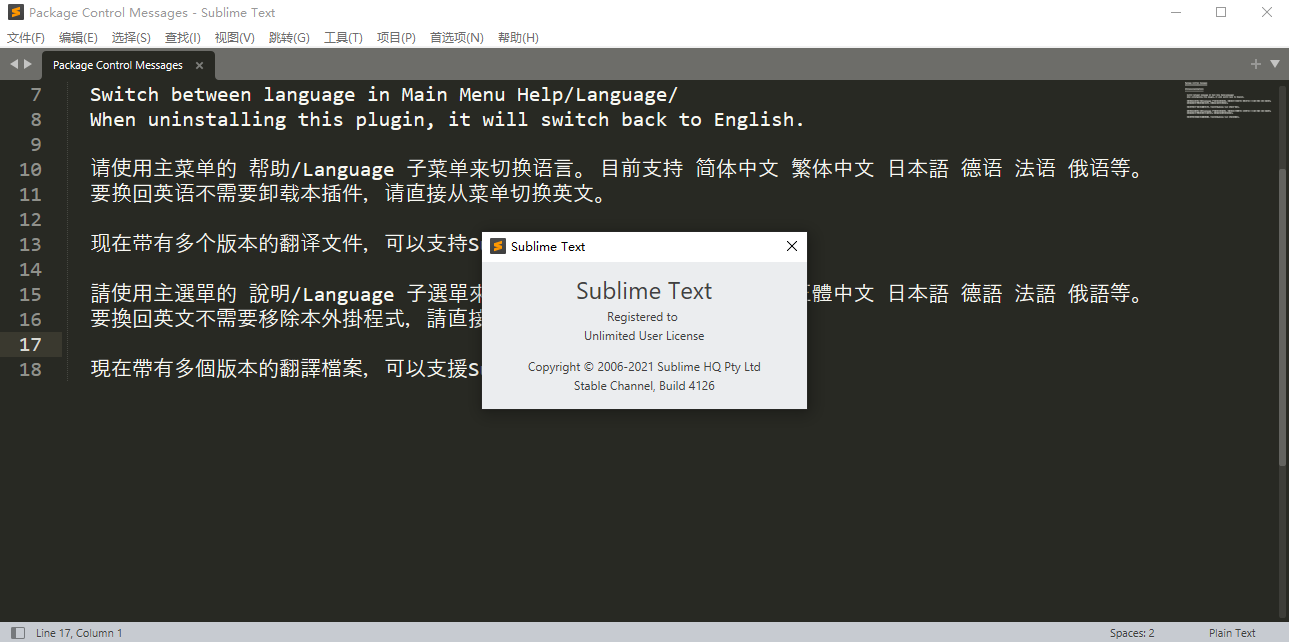Minimize the Sublime Text window
Viewport: 1289px width, 642px height.
coord(1177,12)
